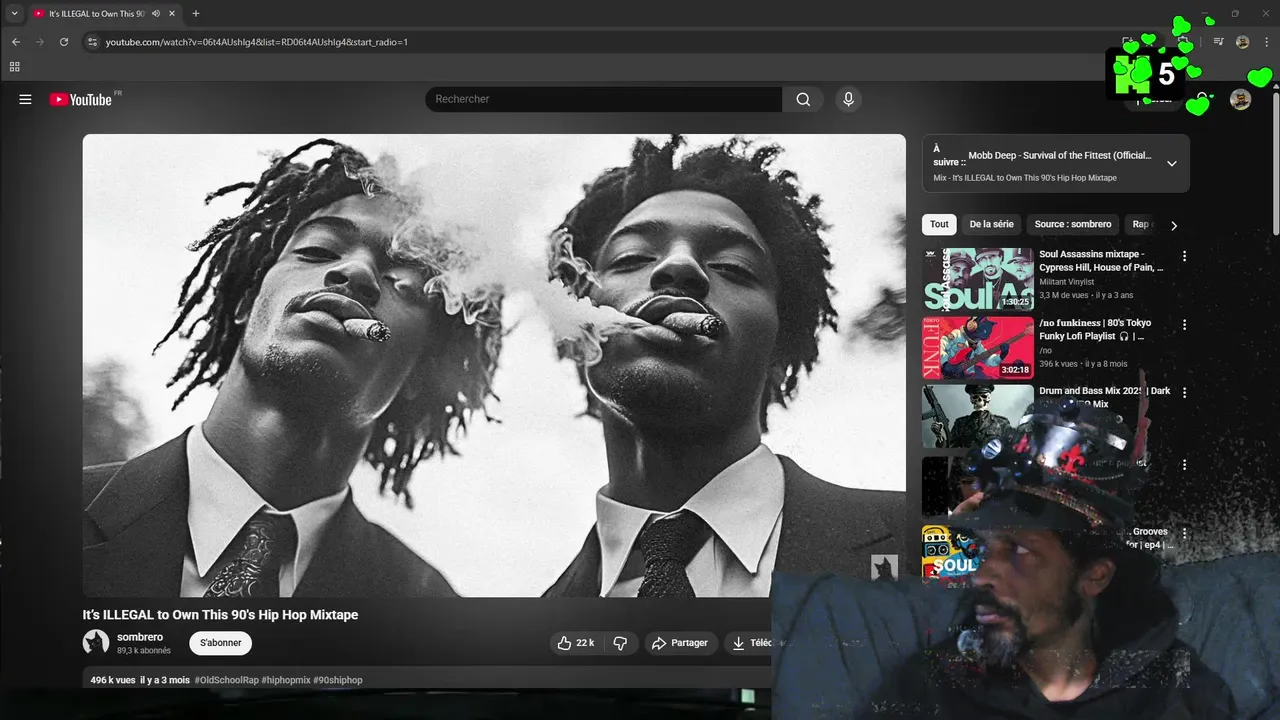Image resolution: width=1280 pixels, height=720 pixels.
Task: Click the main video player image
Action: pyautogui.click(x=494, y=366)
